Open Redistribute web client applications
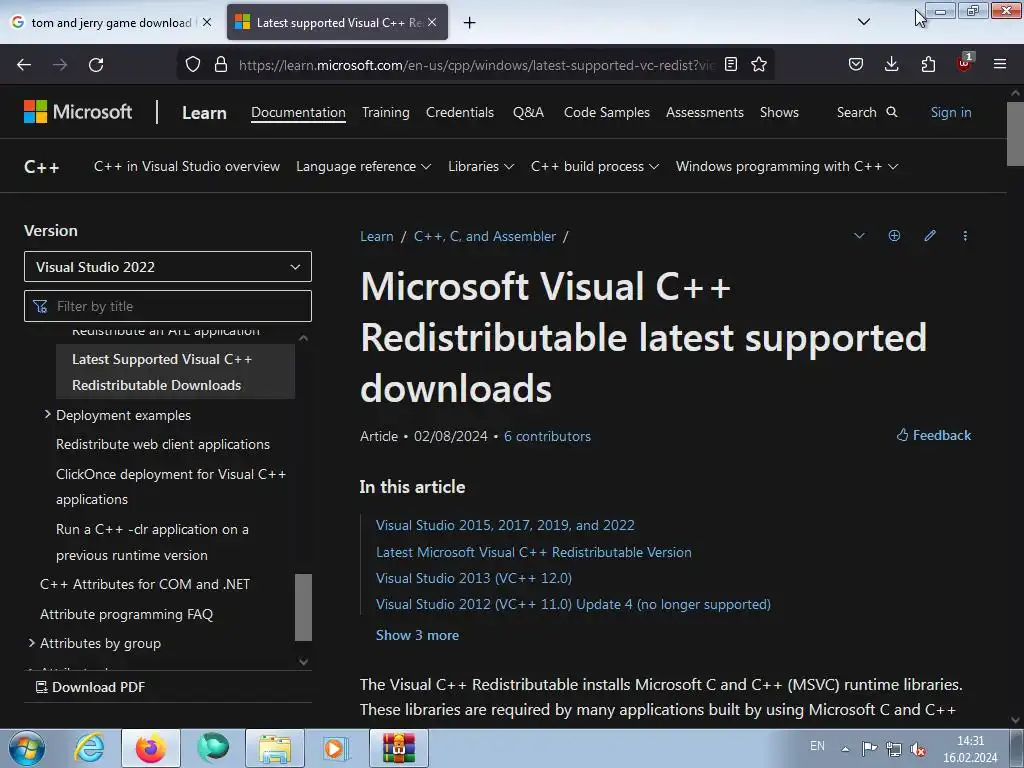Screen dimensions: 1024x768 coord(163,444)
